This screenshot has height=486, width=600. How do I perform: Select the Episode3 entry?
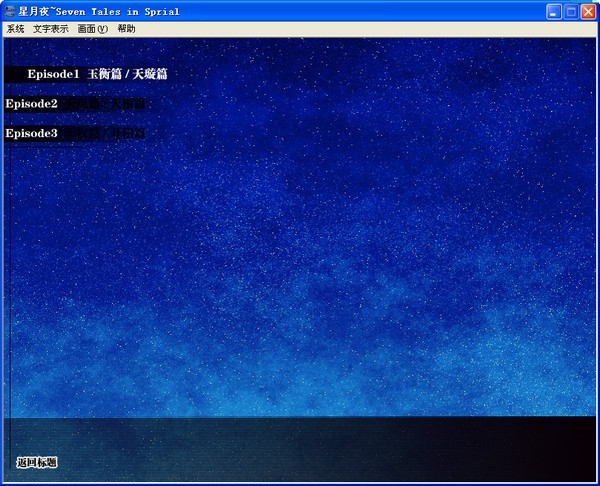point(75,134)
